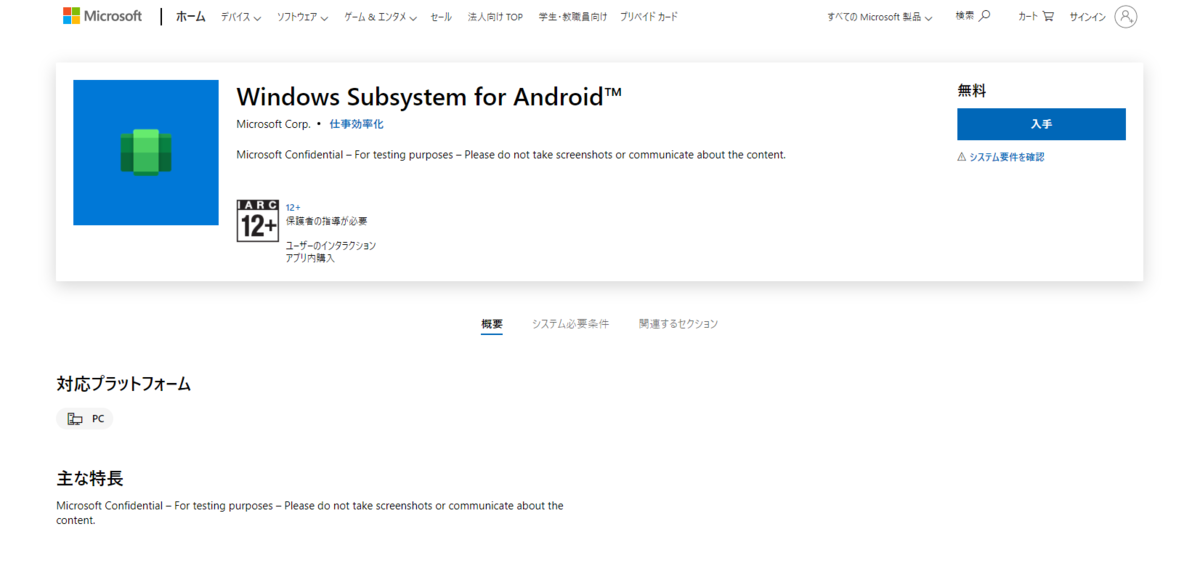Open プリペイド カード menu item
Image resolution: width=1200 pixels, height=561 pixels.
pyautogui.click(x=648, y=17)
